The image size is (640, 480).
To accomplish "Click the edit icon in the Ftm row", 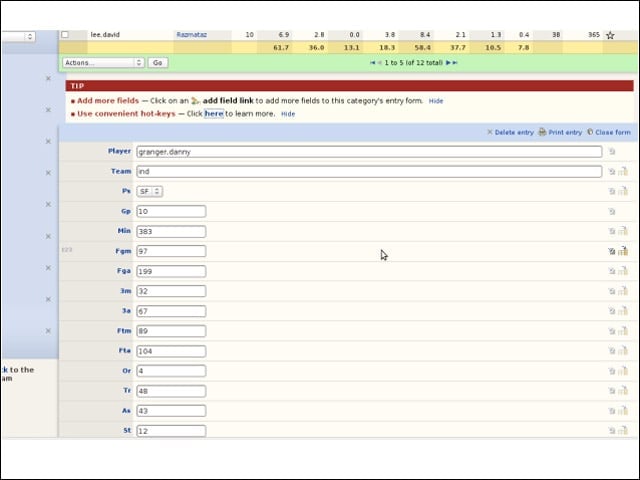I will (612, 331).
